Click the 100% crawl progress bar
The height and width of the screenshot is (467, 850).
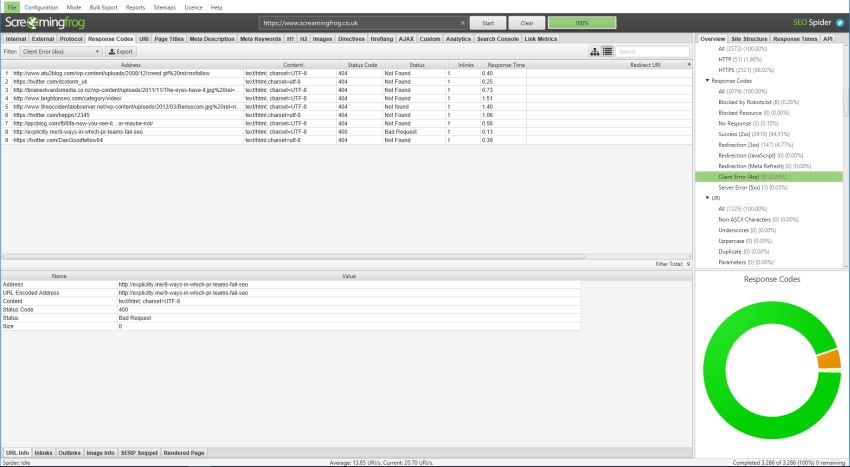(582, 23)
